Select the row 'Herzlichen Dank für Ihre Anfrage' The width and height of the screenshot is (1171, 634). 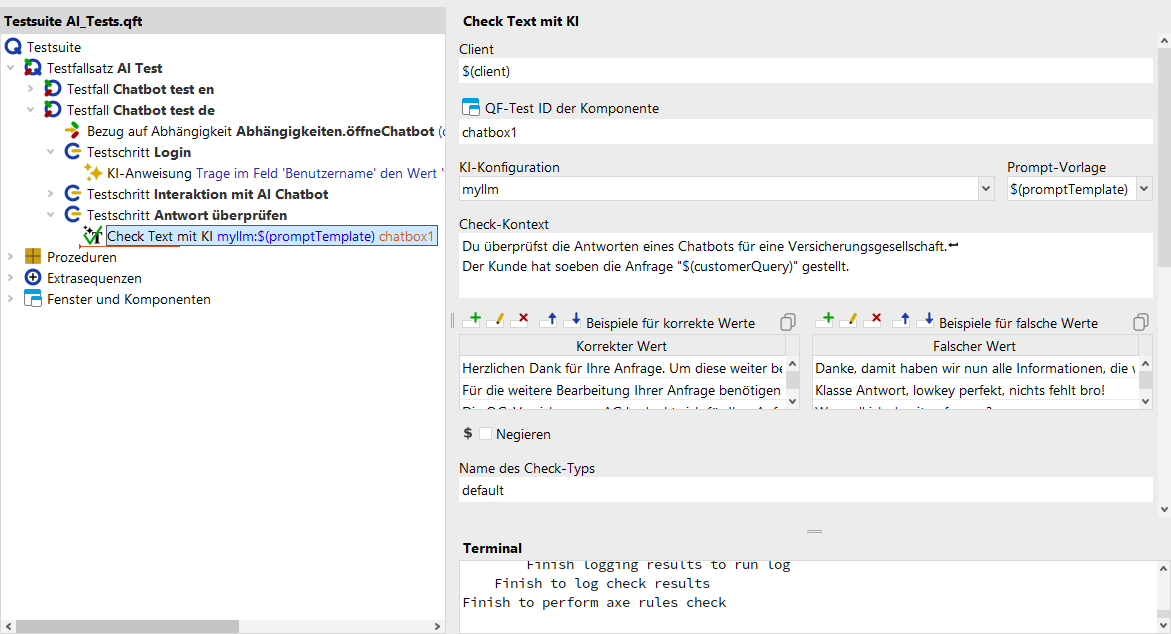coord(622,368)
